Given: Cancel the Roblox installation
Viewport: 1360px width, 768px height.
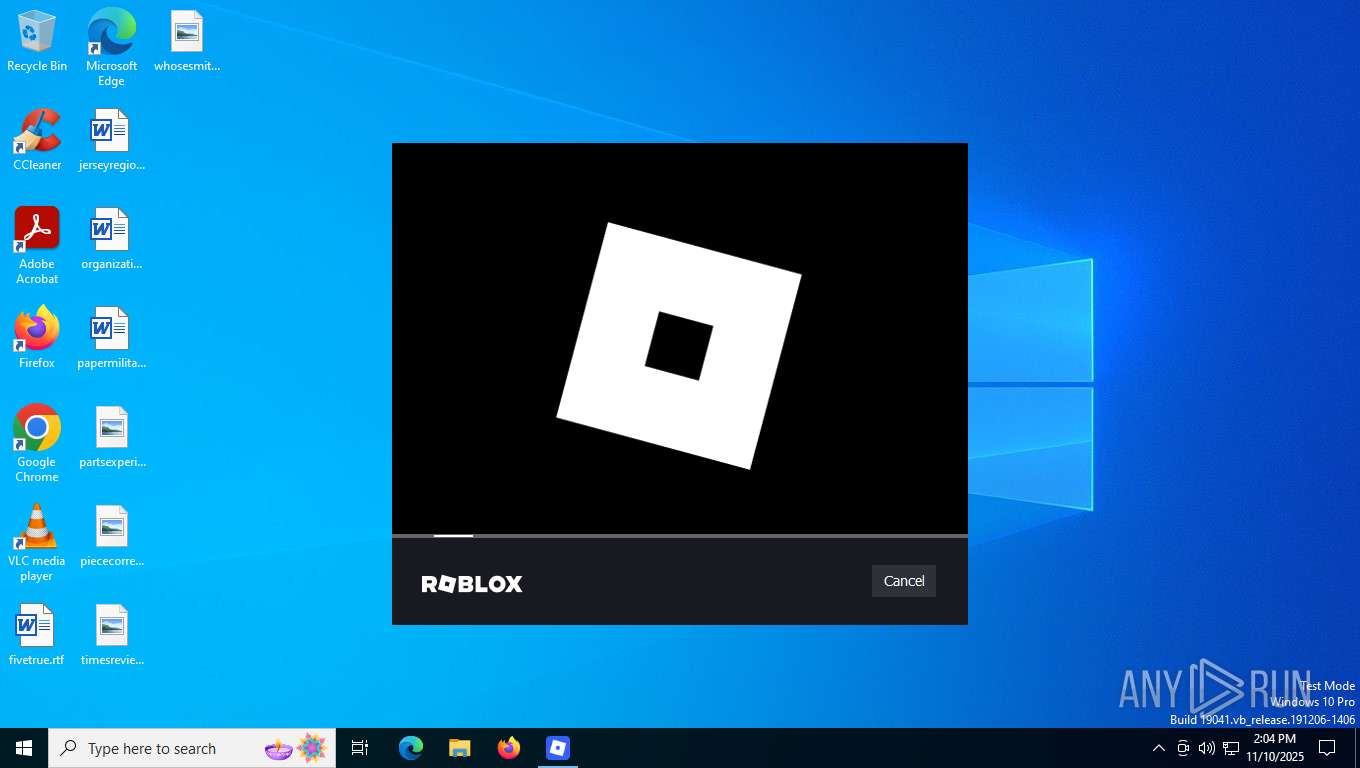Looking at the screenshot, I should pyautogui.click(x=904, y=581).
